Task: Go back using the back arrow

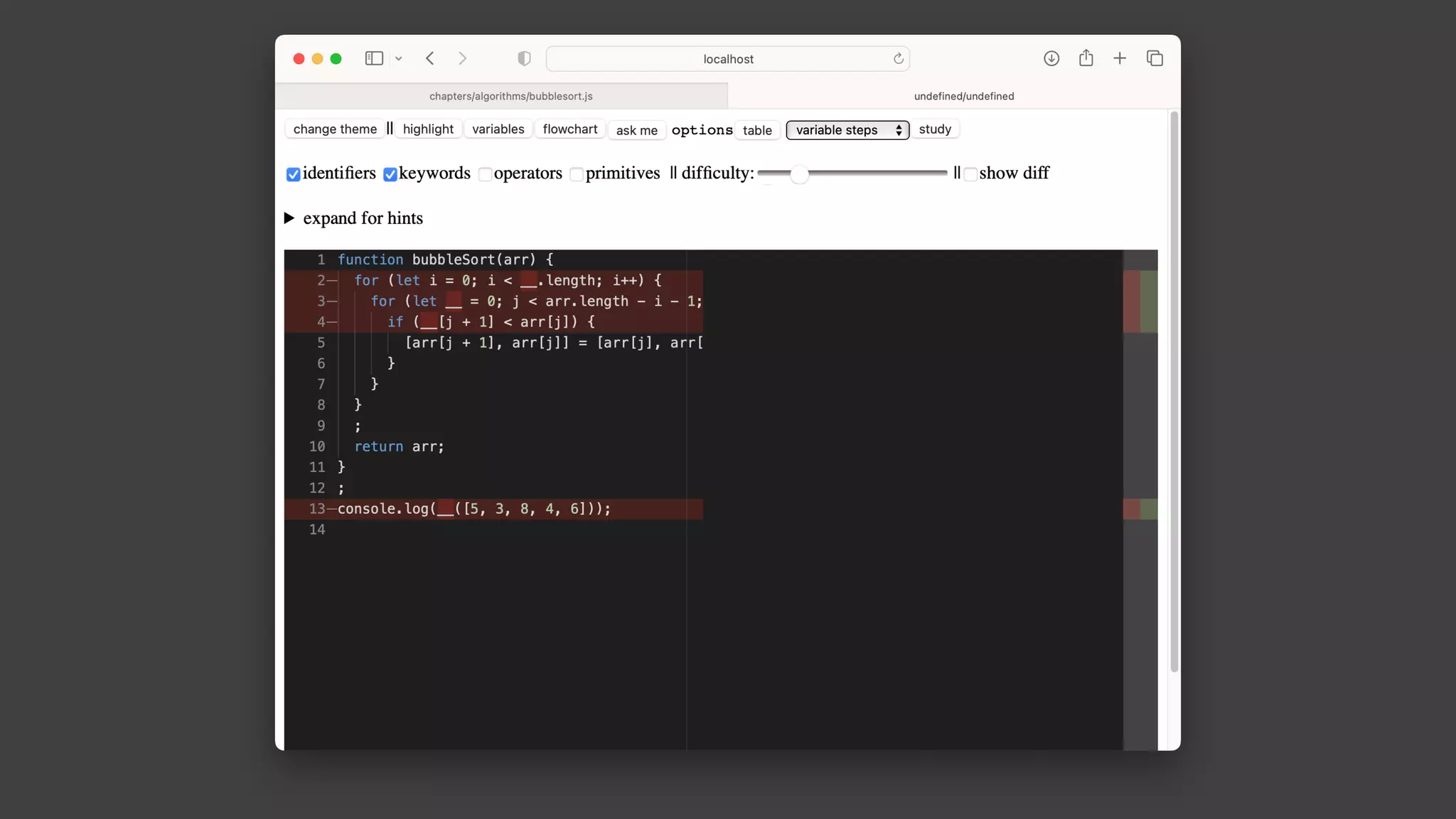Action: click(x=430, y=58)
